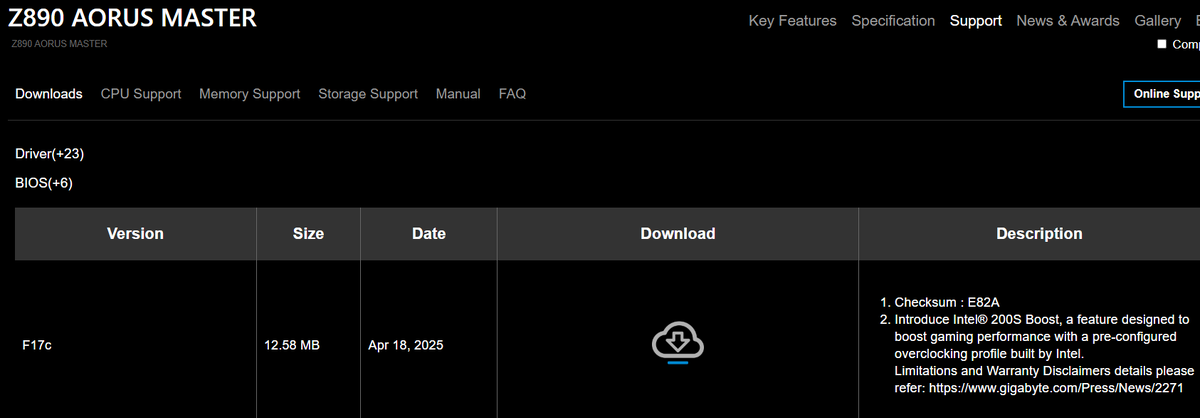
Task: Click the Size column header
Action: click(x=308, y=234)
